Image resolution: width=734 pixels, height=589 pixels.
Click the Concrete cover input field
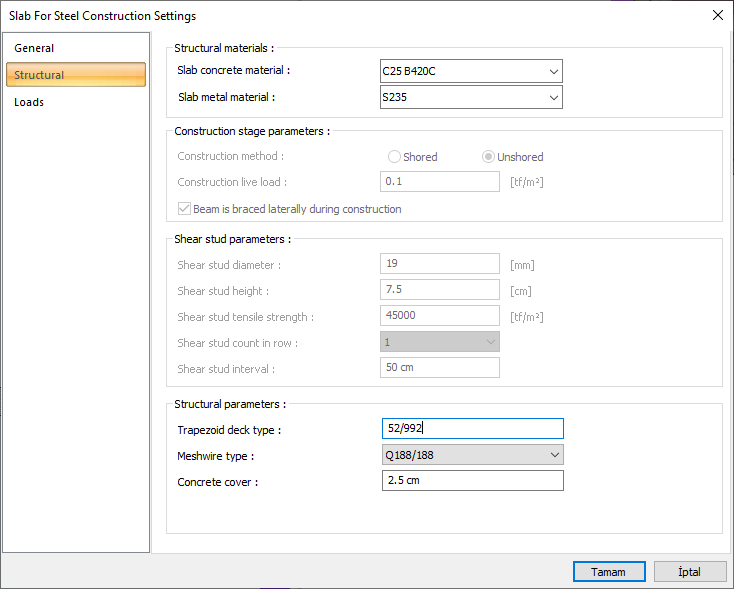[x=472, y=481]
